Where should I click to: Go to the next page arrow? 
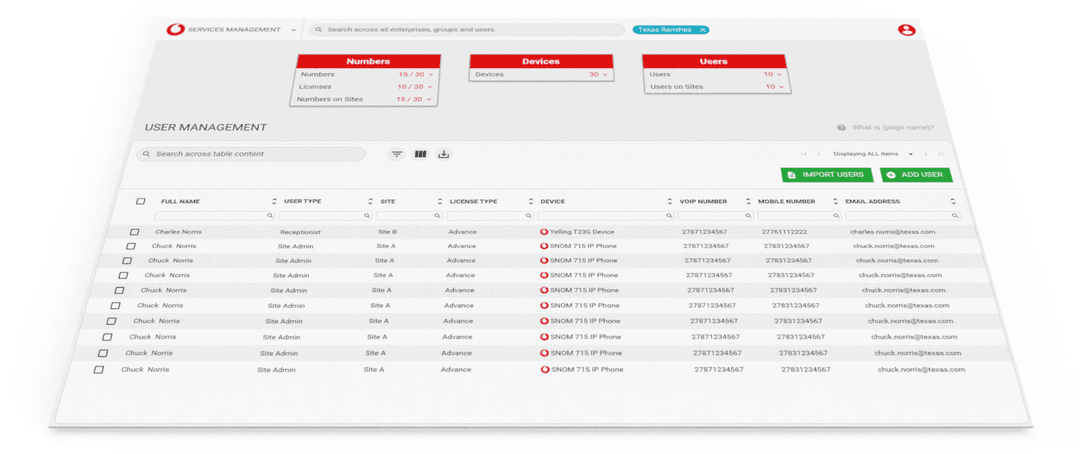926,154
